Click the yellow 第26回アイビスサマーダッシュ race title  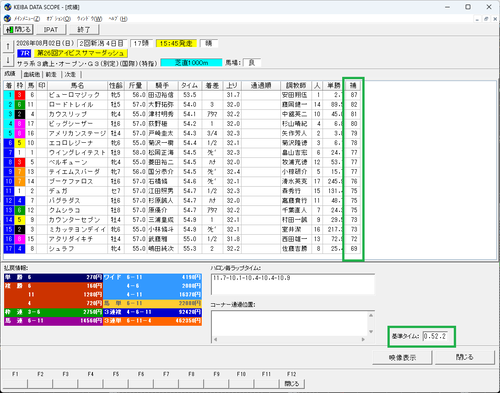80,53
